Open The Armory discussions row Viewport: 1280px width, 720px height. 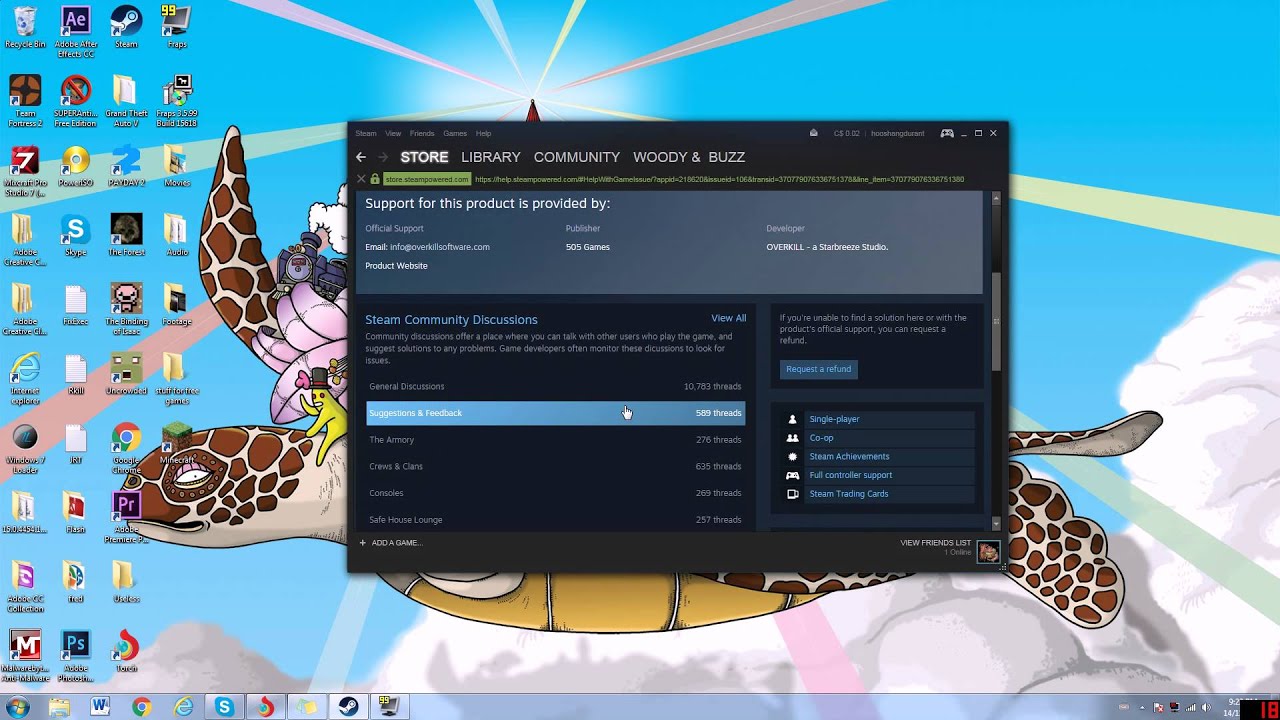(555, 440)
